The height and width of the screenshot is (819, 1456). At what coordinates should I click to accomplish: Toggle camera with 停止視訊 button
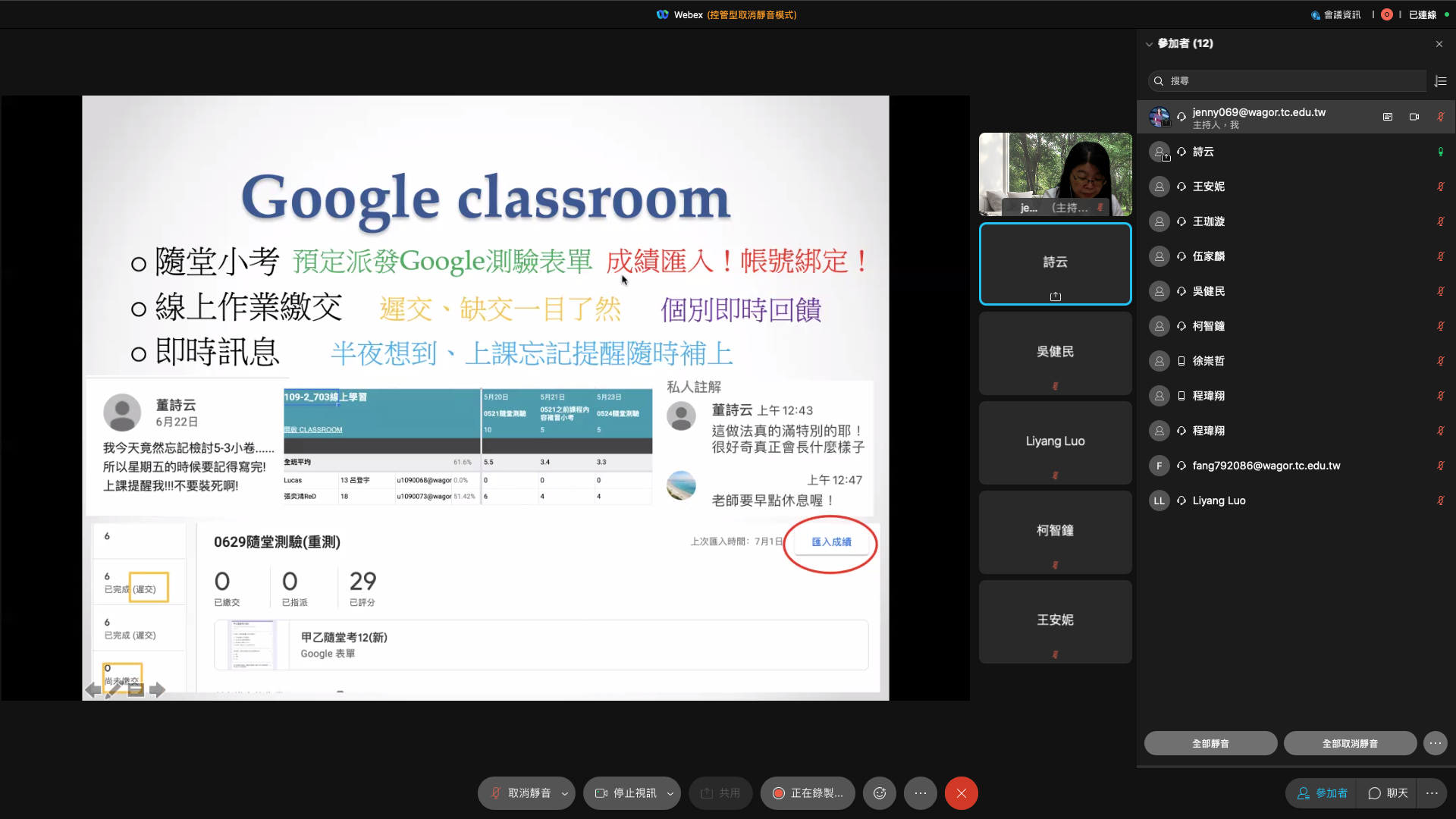pyautogui.click(x=626, y=793)
